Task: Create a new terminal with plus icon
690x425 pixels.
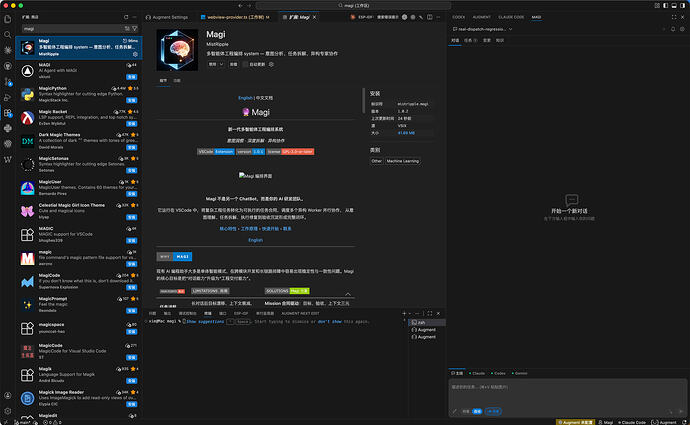Action: (x=404, y=313)
